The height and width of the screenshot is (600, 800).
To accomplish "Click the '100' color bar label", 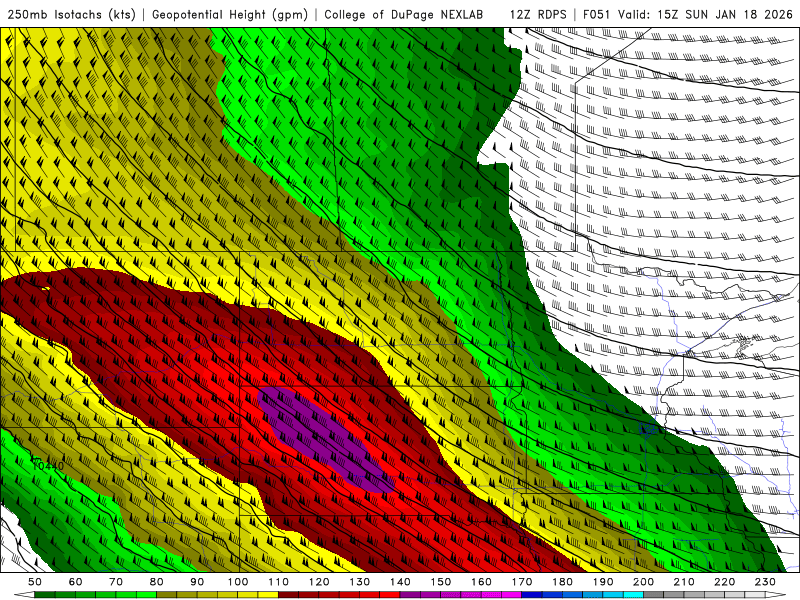I will pos(238,582).
